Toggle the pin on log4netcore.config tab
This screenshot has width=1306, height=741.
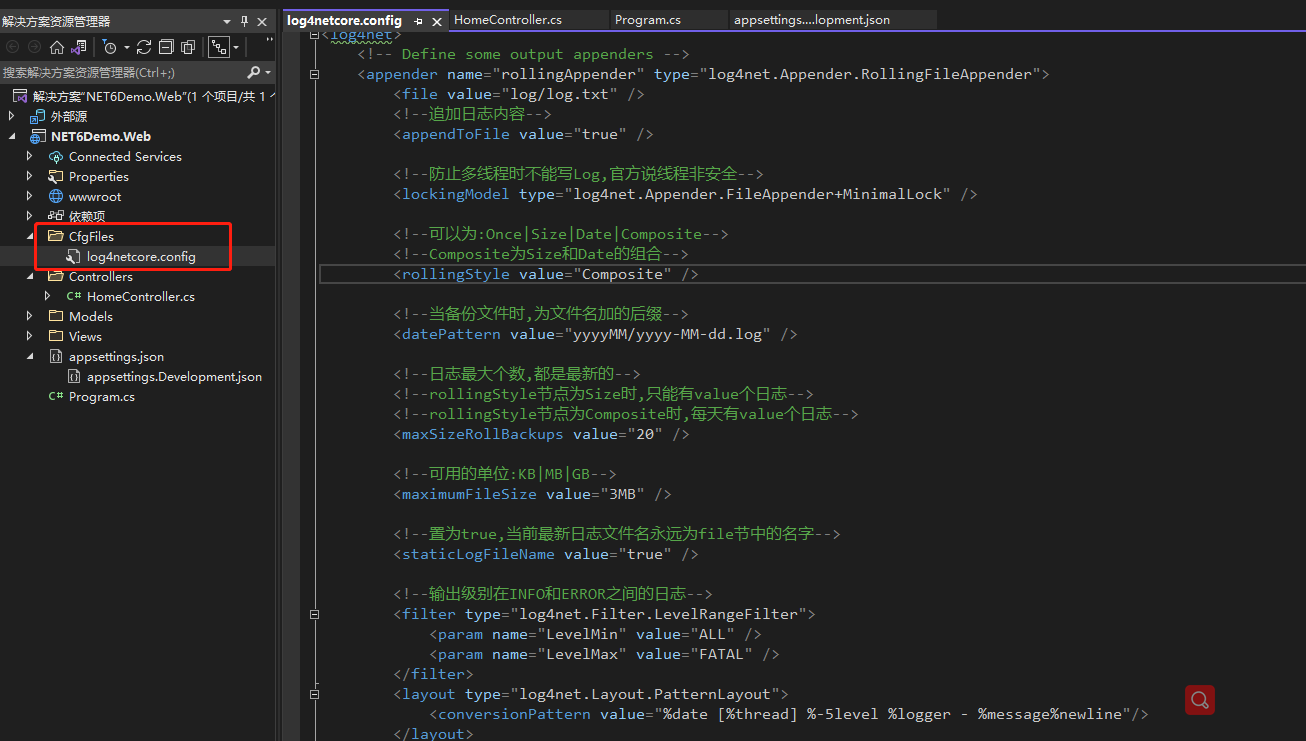419,19
